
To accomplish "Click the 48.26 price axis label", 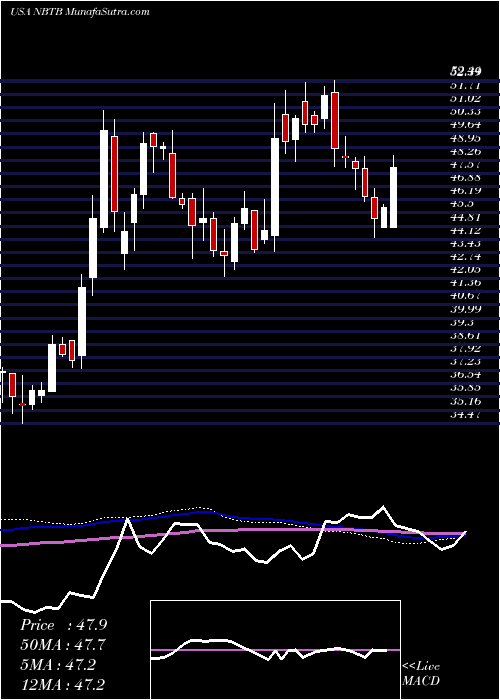I will (465, 152).
